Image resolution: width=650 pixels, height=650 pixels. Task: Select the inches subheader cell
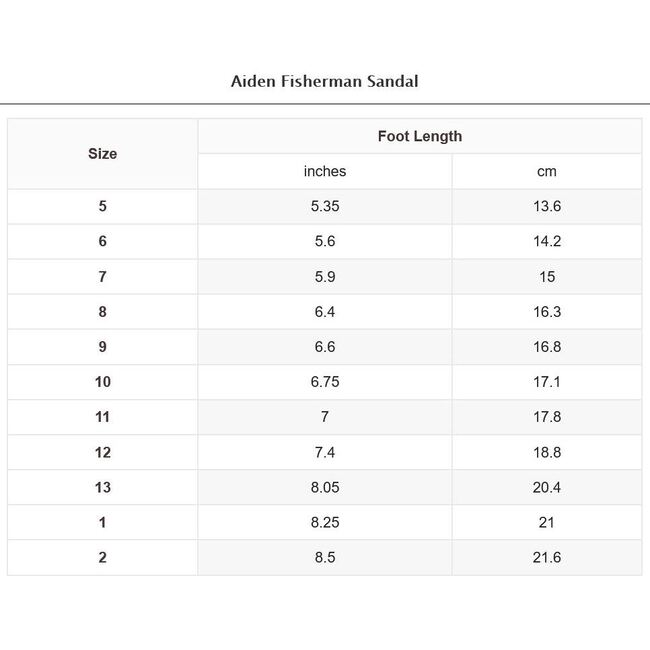coord(324,171)
